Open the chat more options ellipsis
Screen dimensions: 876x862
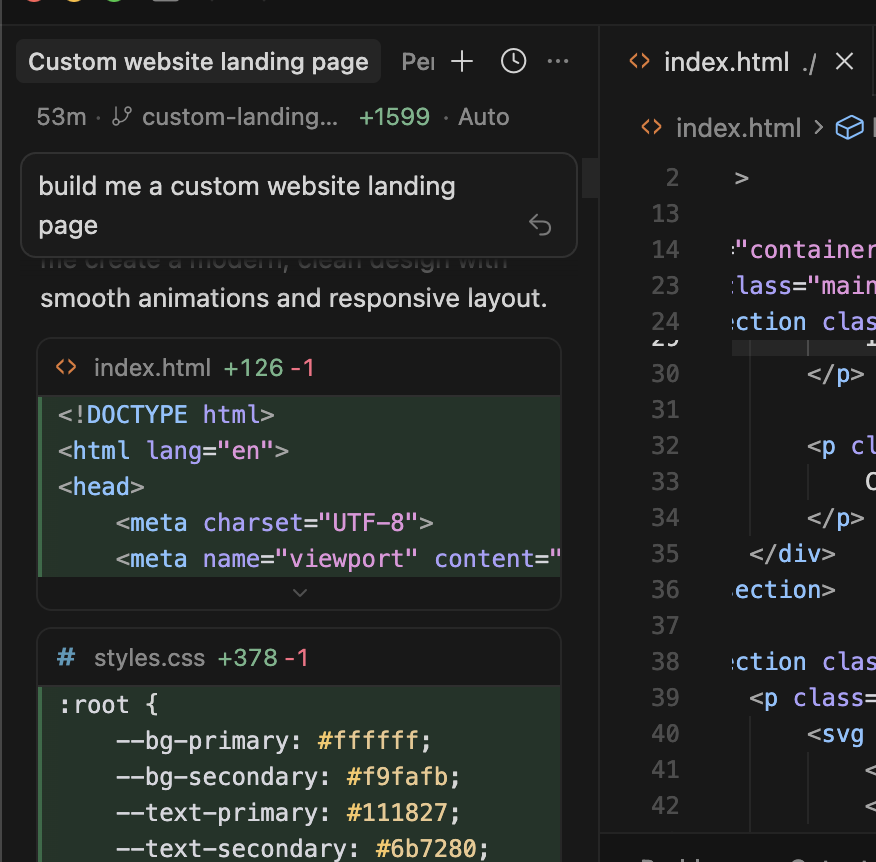[558, 62]
